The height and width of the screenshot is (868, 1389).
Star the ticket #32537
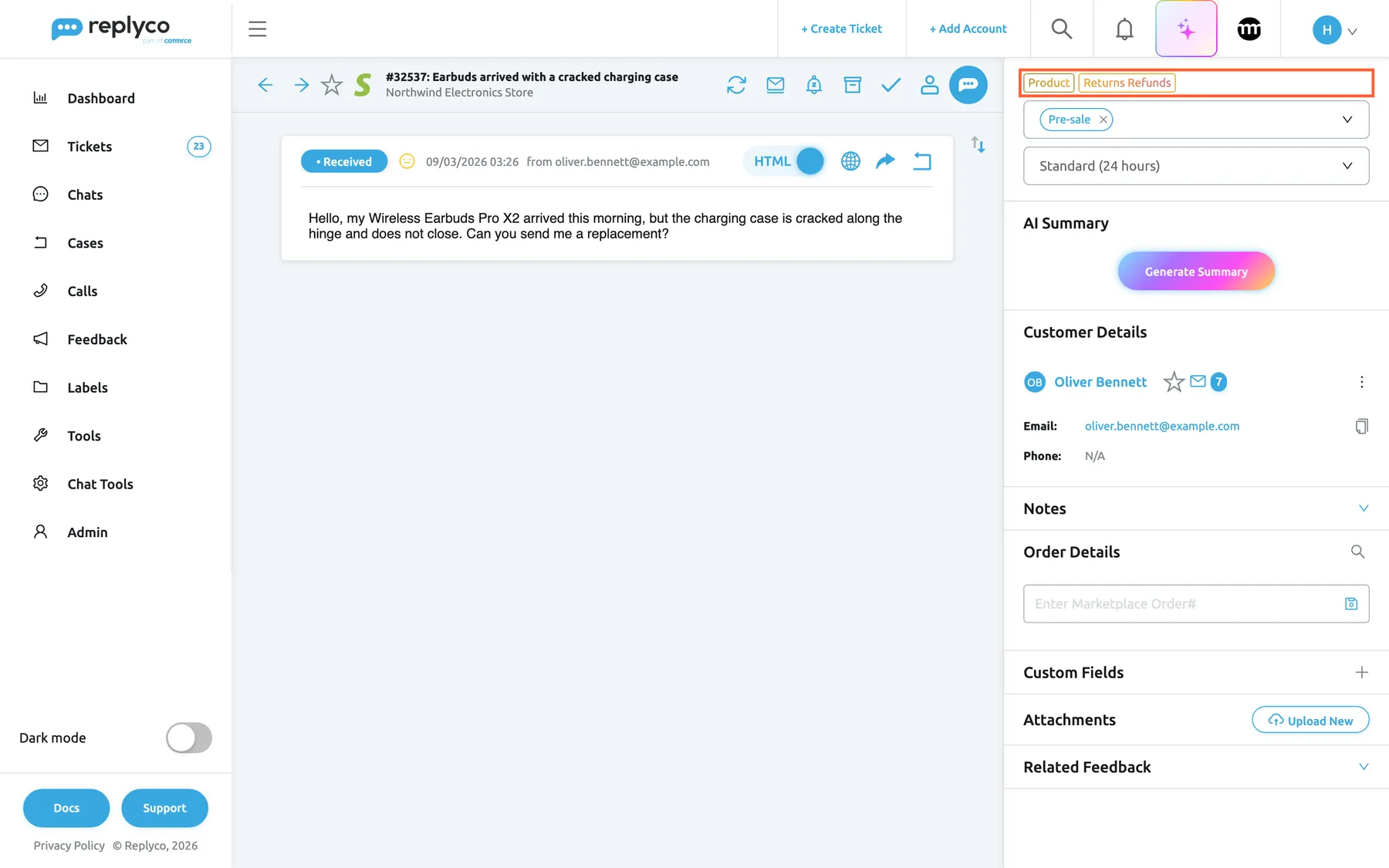[332, 85]
